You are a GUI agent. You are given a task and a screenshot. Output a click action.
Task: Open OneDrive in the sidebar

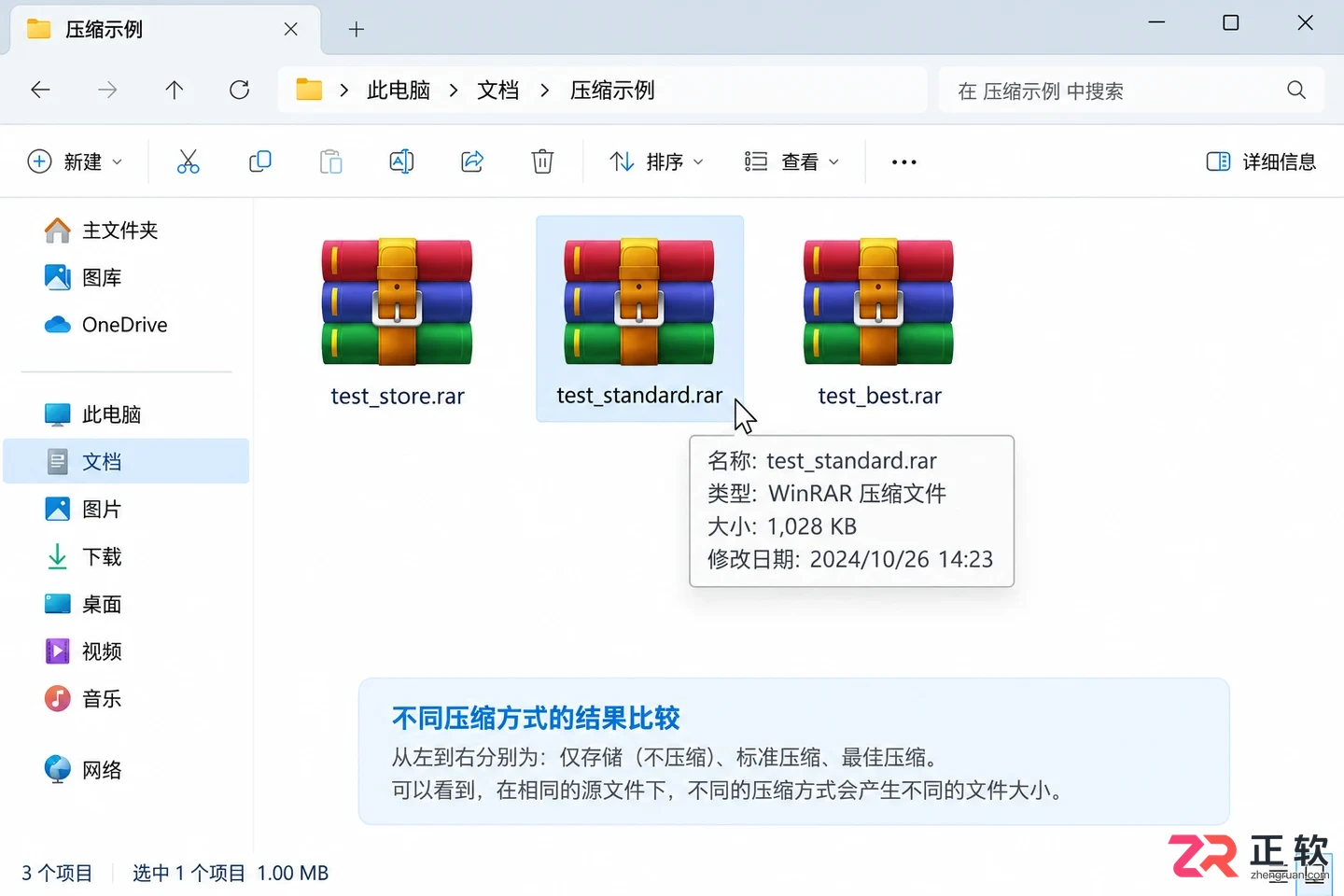pyautogui.click(x=127, y=325)
